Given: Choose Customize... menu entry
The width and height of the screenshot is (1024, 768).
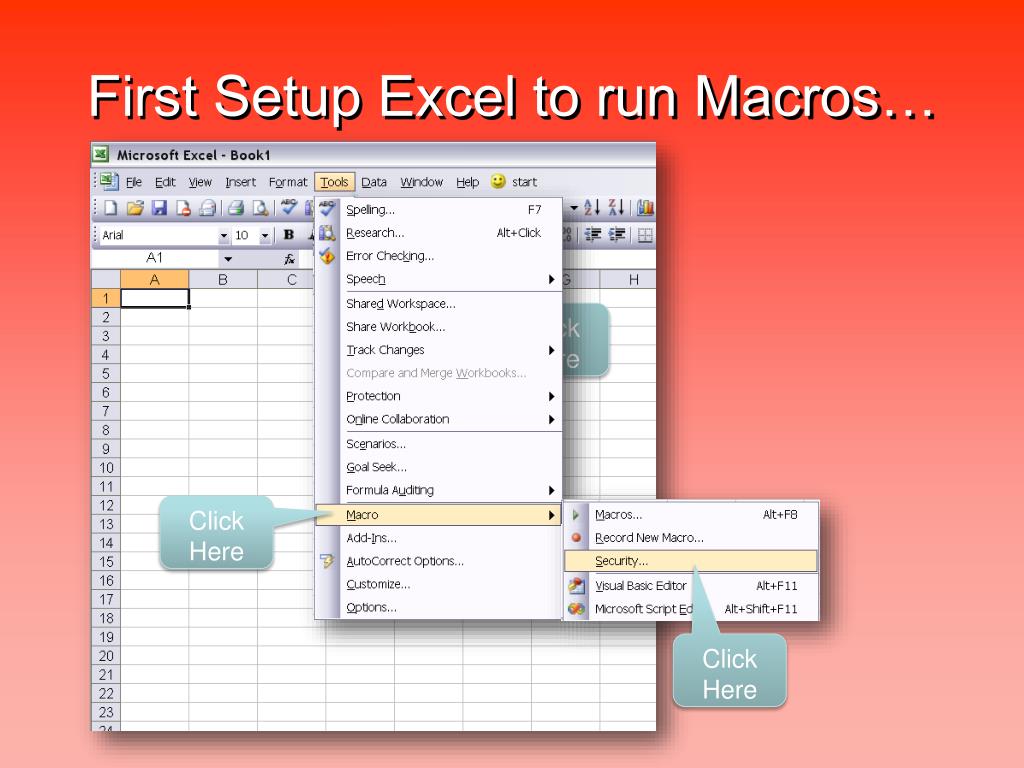Looking at the screenshot, I should click(438, 584).
